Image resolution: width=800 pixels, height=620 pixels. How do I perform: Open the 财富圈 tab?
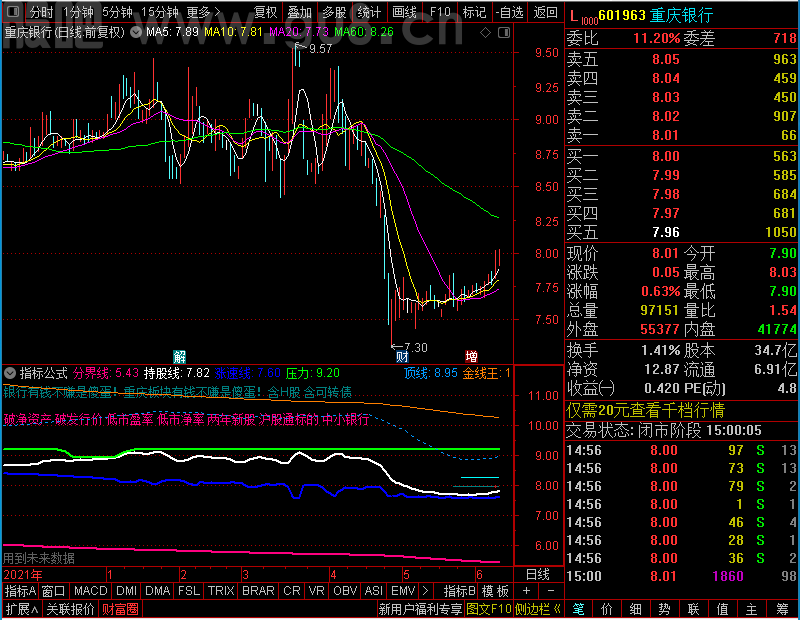pos(120,609)
